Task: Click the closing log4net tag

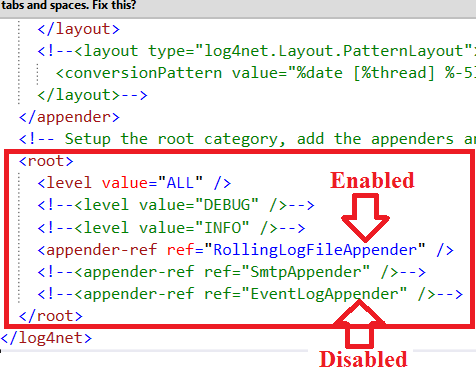Action: 46,338
